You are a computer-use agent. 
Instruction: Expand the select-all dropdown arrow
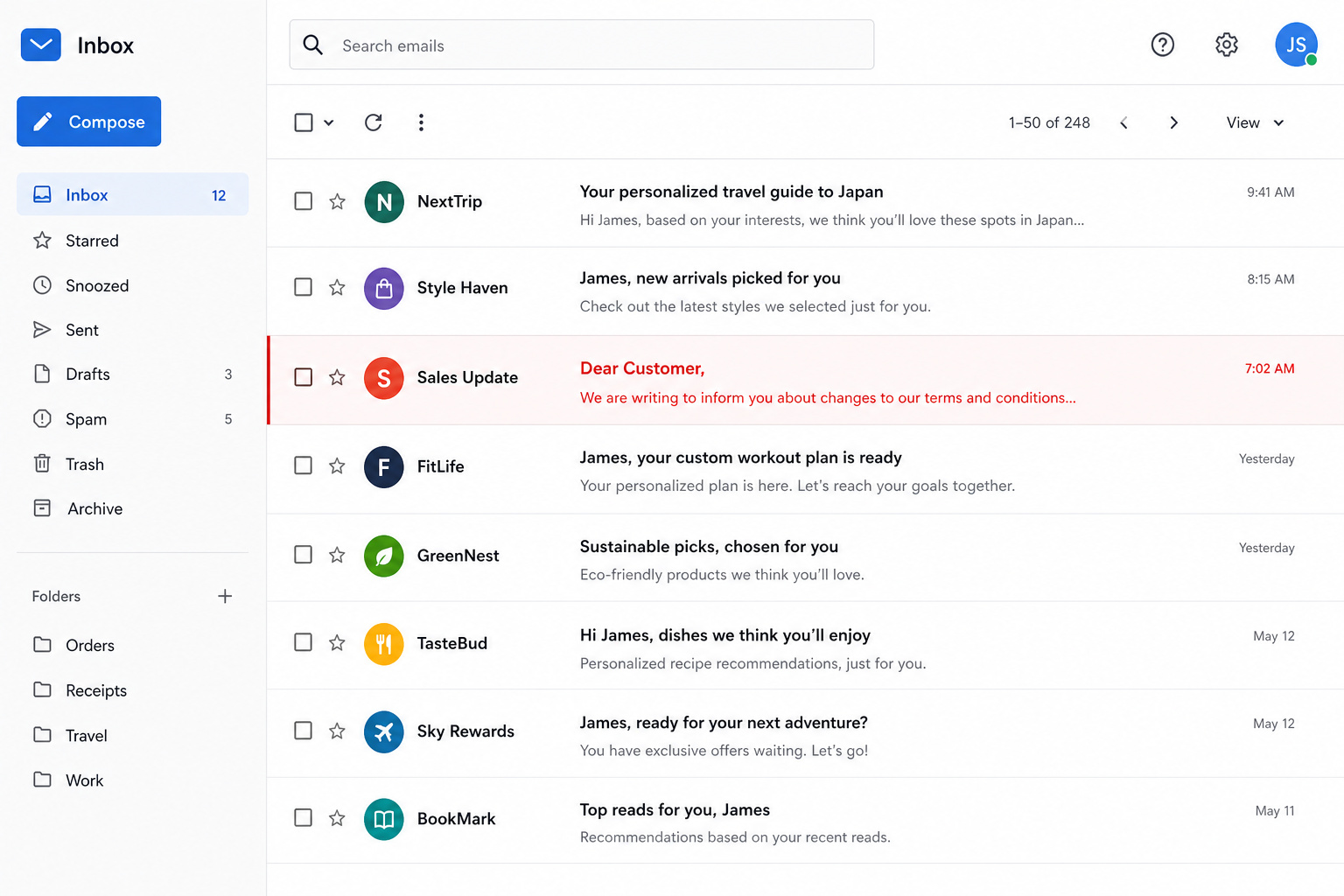pos(329,123)
